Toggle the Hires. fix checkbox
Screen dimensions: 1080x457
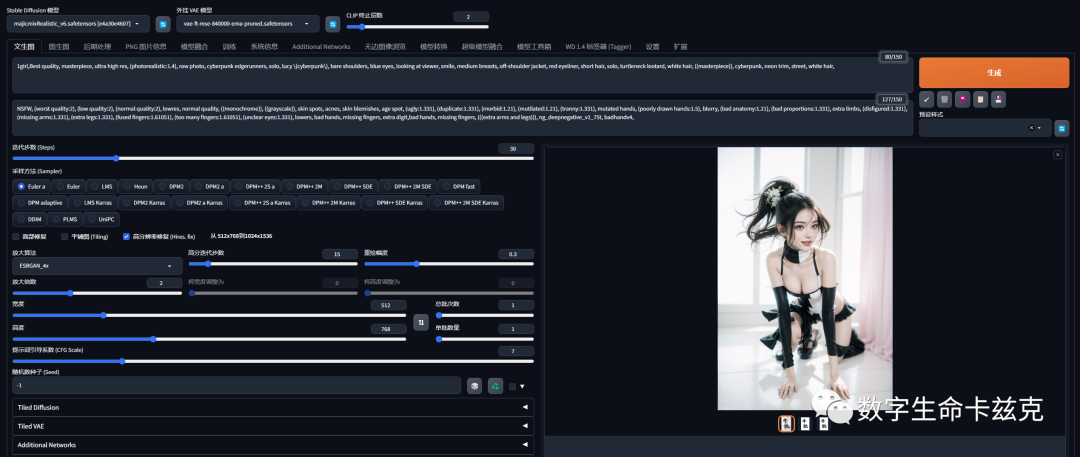126,236
